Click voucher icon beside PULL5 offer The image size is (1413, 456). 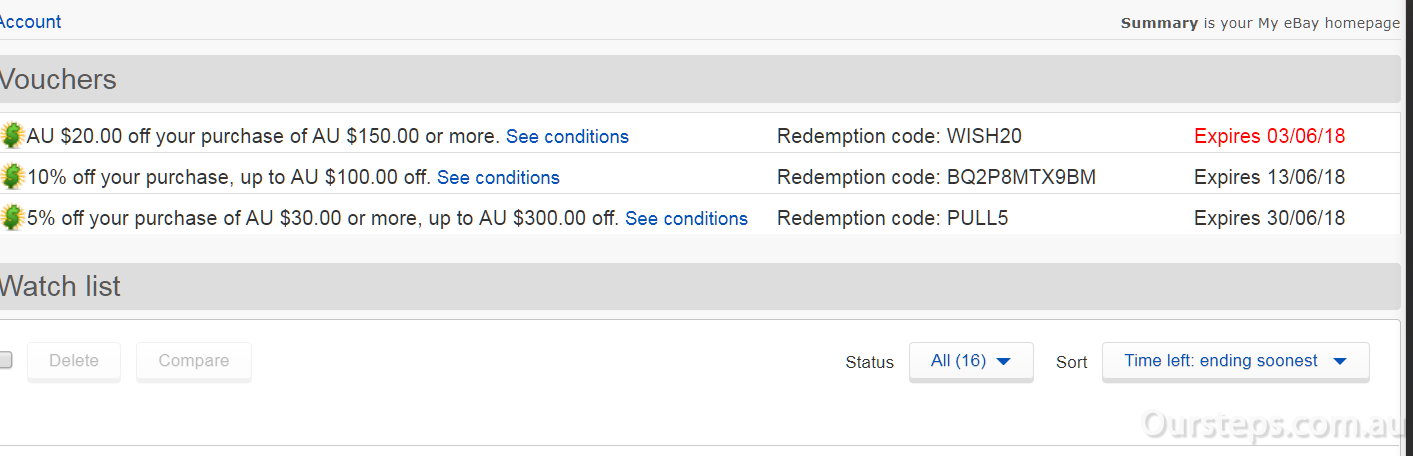(x=12, y=218)
